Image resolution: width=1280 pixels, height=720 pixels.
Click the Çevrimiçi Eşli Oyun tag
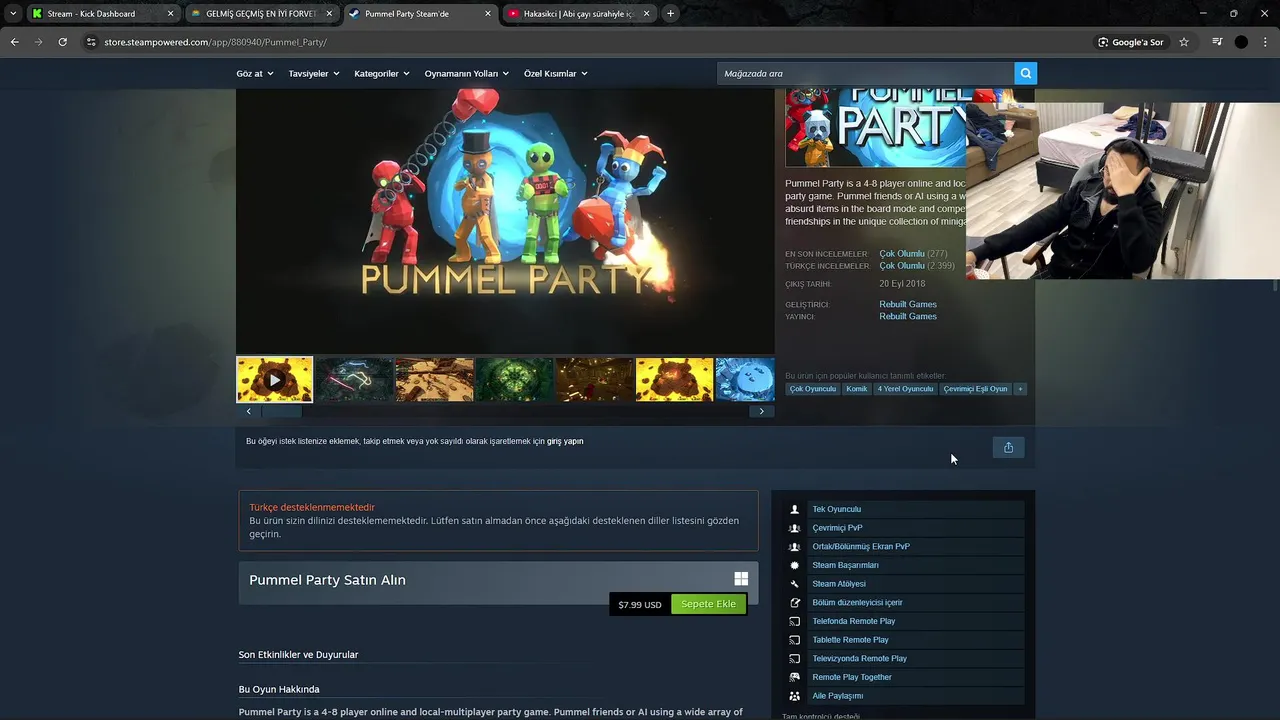[x=975, y=389]
